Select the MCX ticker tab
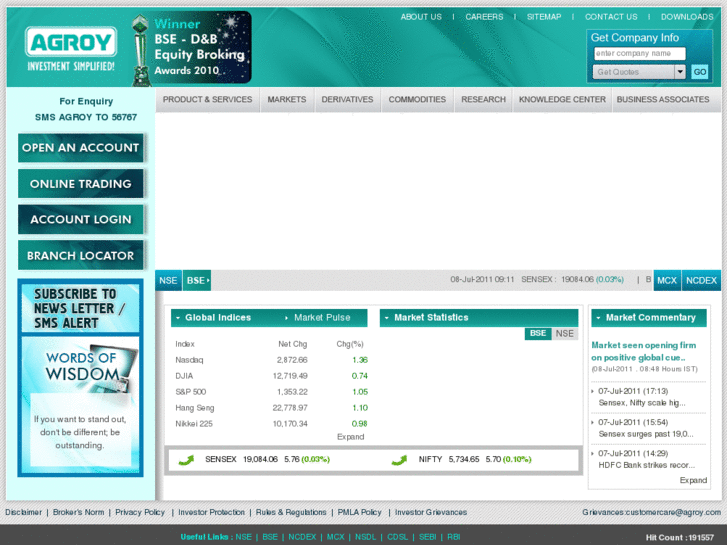Image resolution: width=727 pixels, height=545 pixels. click(x=667, y=281)
